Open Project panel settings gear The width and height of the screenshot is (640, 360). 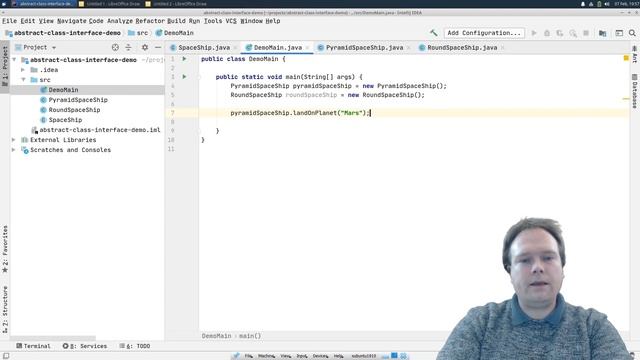coord(145,47)
